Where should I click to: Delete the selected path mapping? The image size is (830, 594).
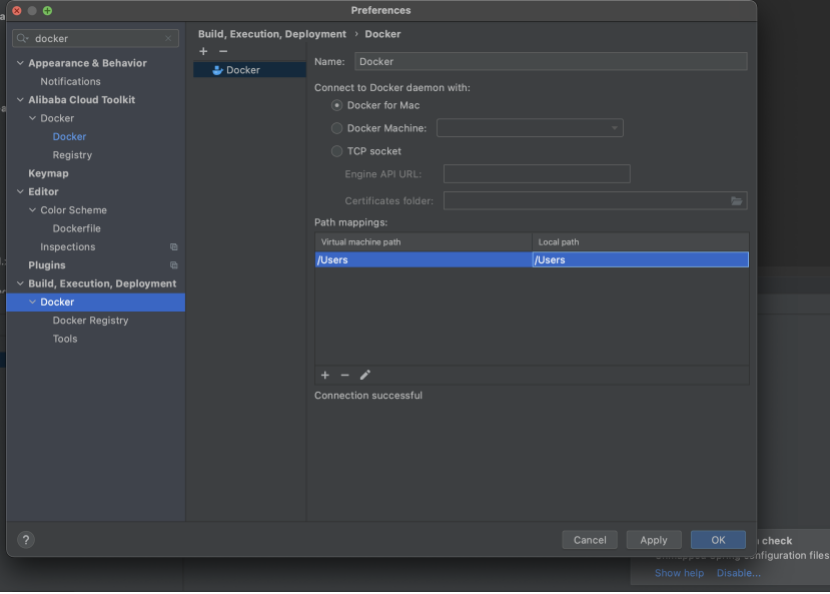pos(345,374)
